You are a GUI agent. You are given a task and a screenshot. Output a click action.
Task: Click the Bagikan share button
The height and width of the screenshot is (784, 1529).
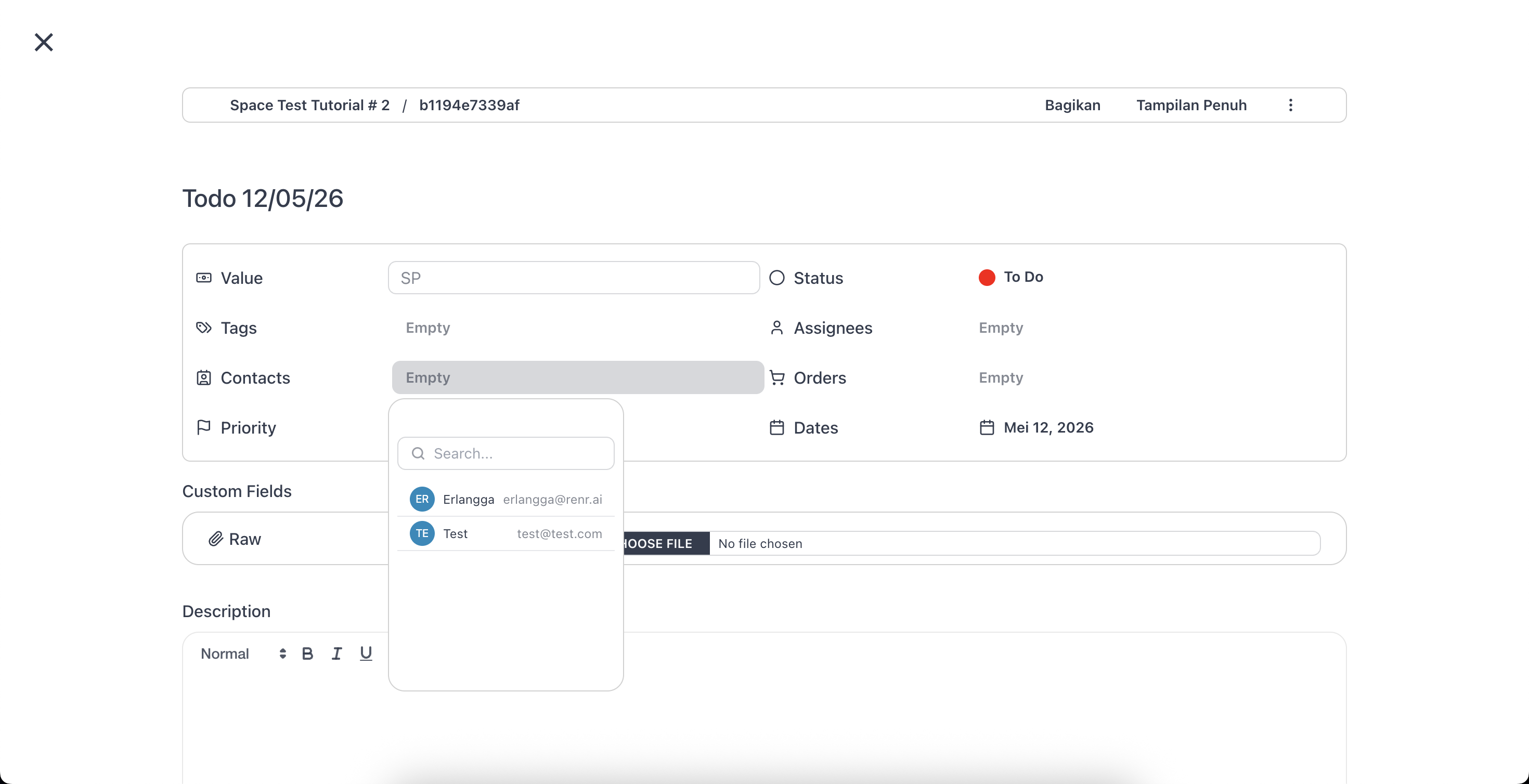point(1072,105)
